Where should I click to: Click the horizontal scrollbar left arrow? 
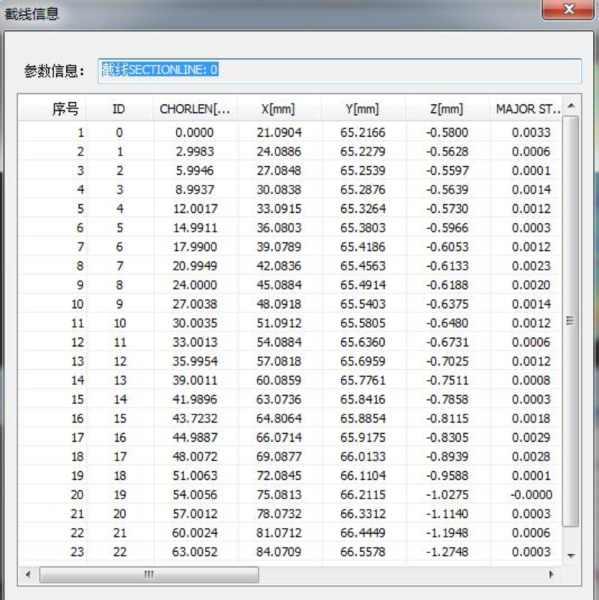[28, 574]
